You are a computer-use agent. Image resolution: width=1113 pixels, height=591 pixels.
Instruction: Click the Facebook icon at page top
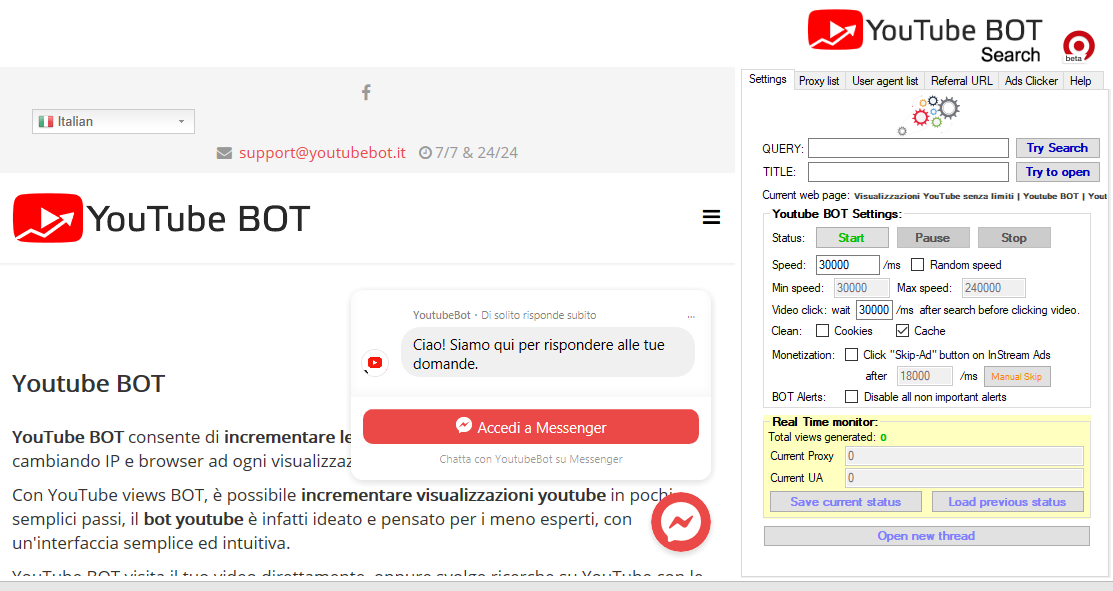(x=366, y=92)
